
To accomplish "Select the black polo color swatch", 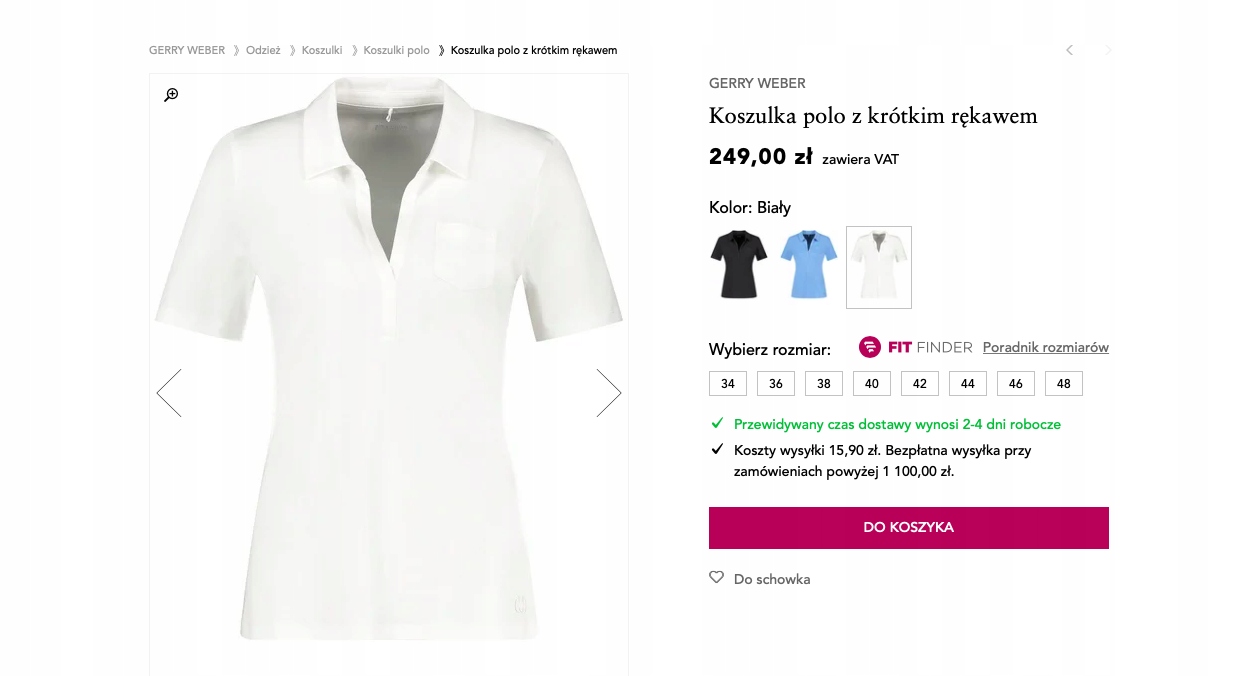I will [738, 265].
